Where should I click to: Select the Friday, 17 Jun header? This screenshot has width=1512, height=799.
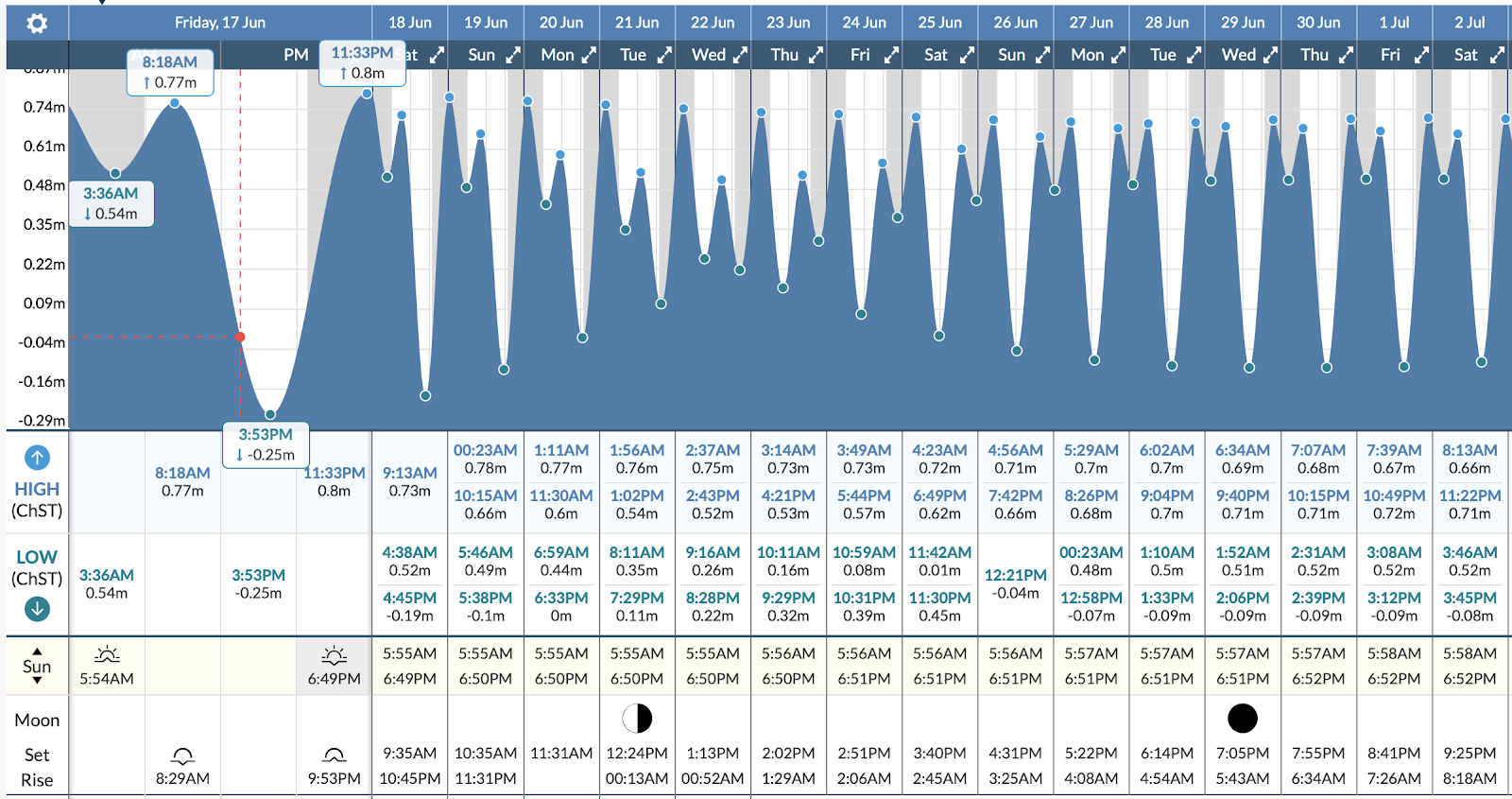[219, 23]
